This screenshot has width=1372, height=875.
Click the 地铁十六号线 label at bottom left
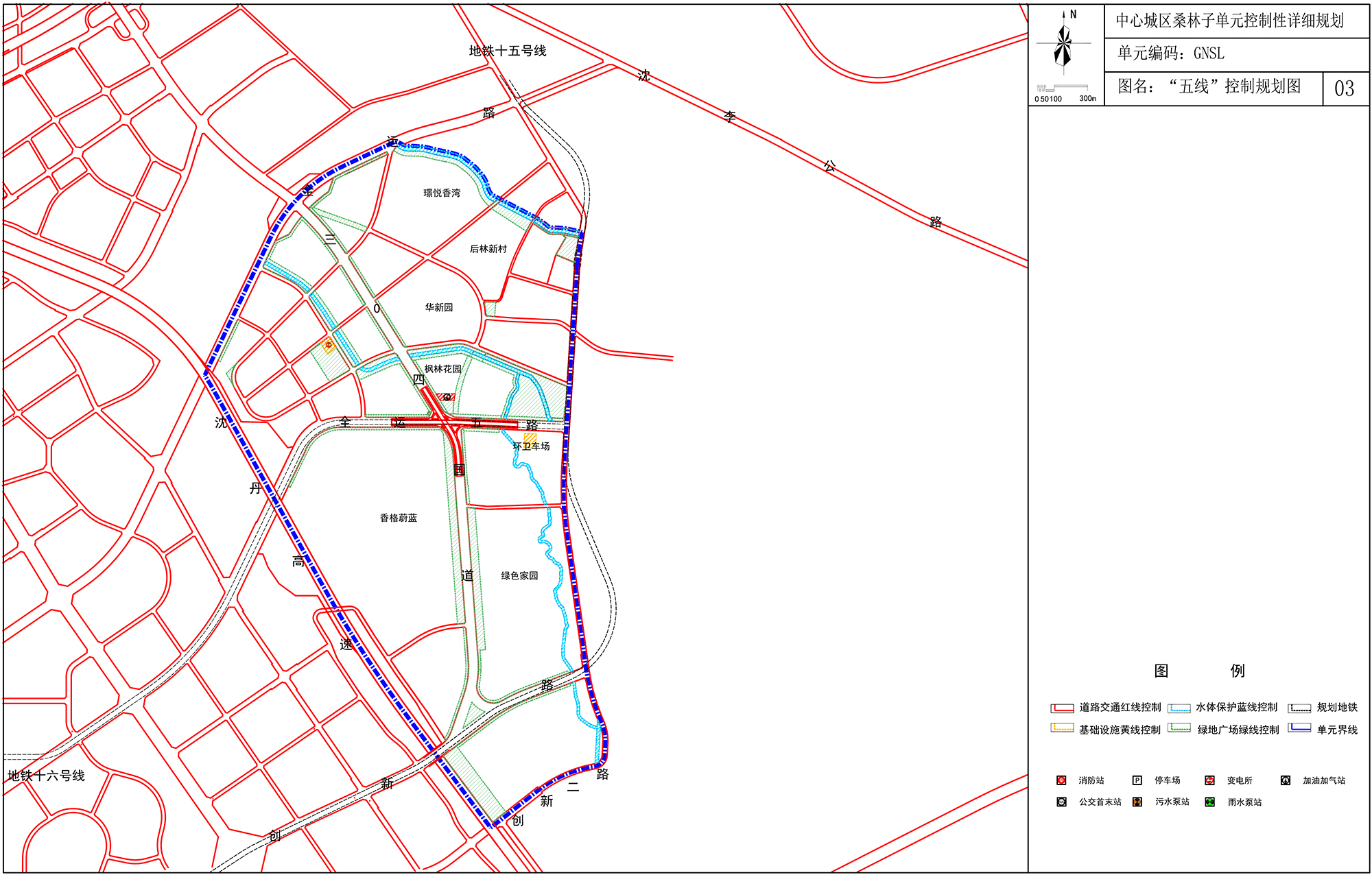(46, 776)
